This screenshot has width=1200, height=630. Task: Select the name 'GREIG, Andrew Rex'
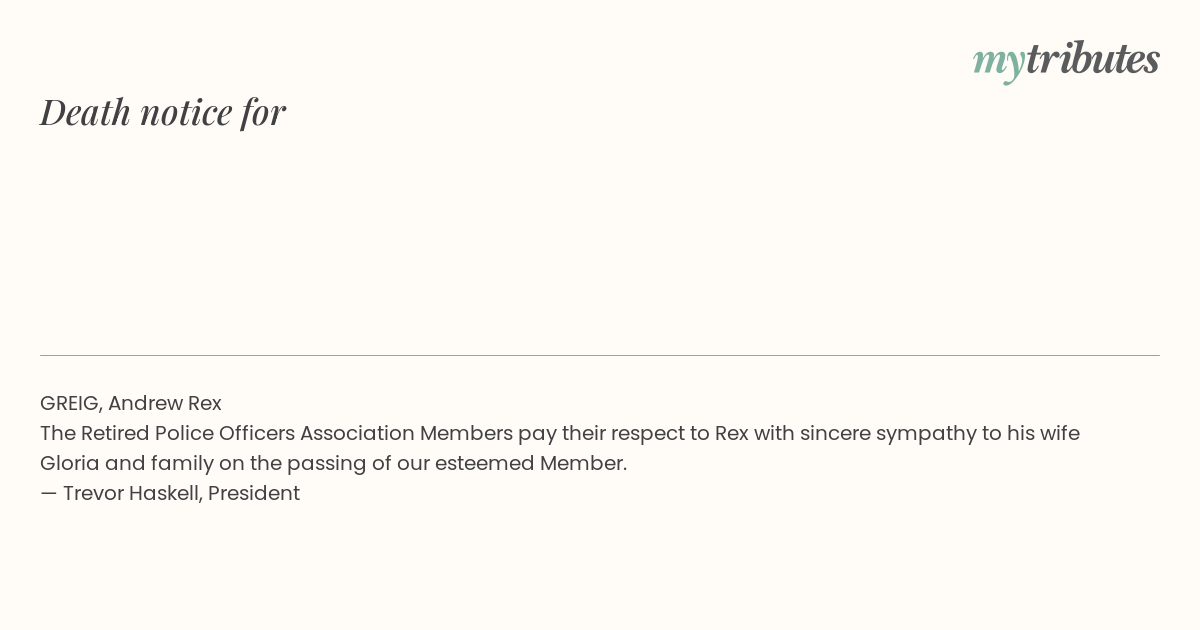tap(131, 403)
